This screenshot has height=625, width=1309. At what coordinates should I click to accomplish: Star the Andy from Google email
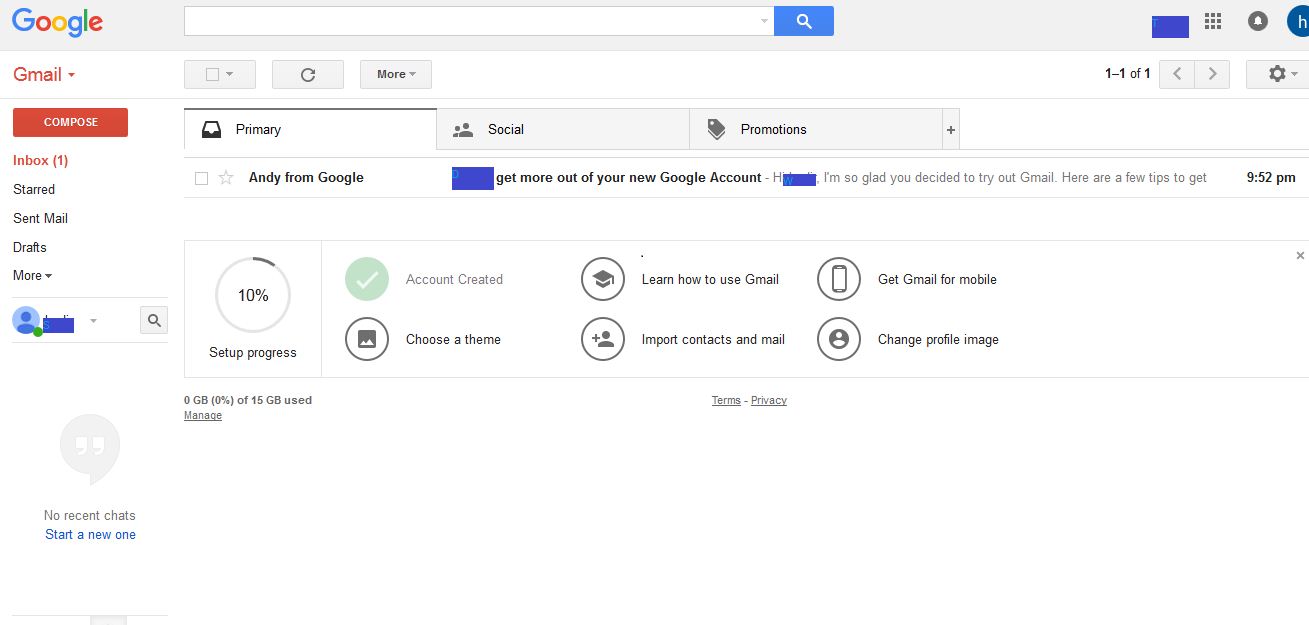pos(226,178)
